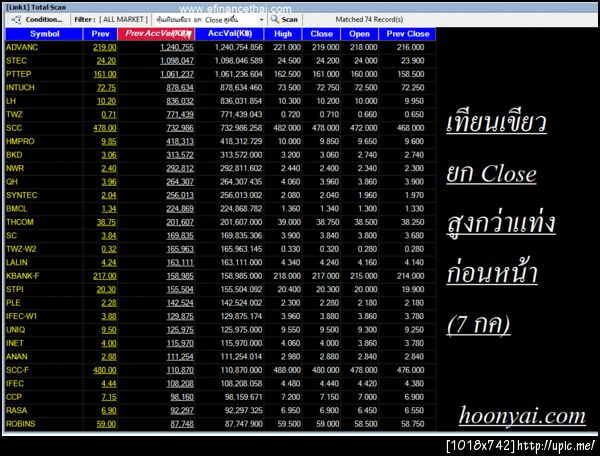This screenshot has height=456, width=600.
Task: Click INTUCH PrevAccVal value 878,634
Action: point(180,88)
